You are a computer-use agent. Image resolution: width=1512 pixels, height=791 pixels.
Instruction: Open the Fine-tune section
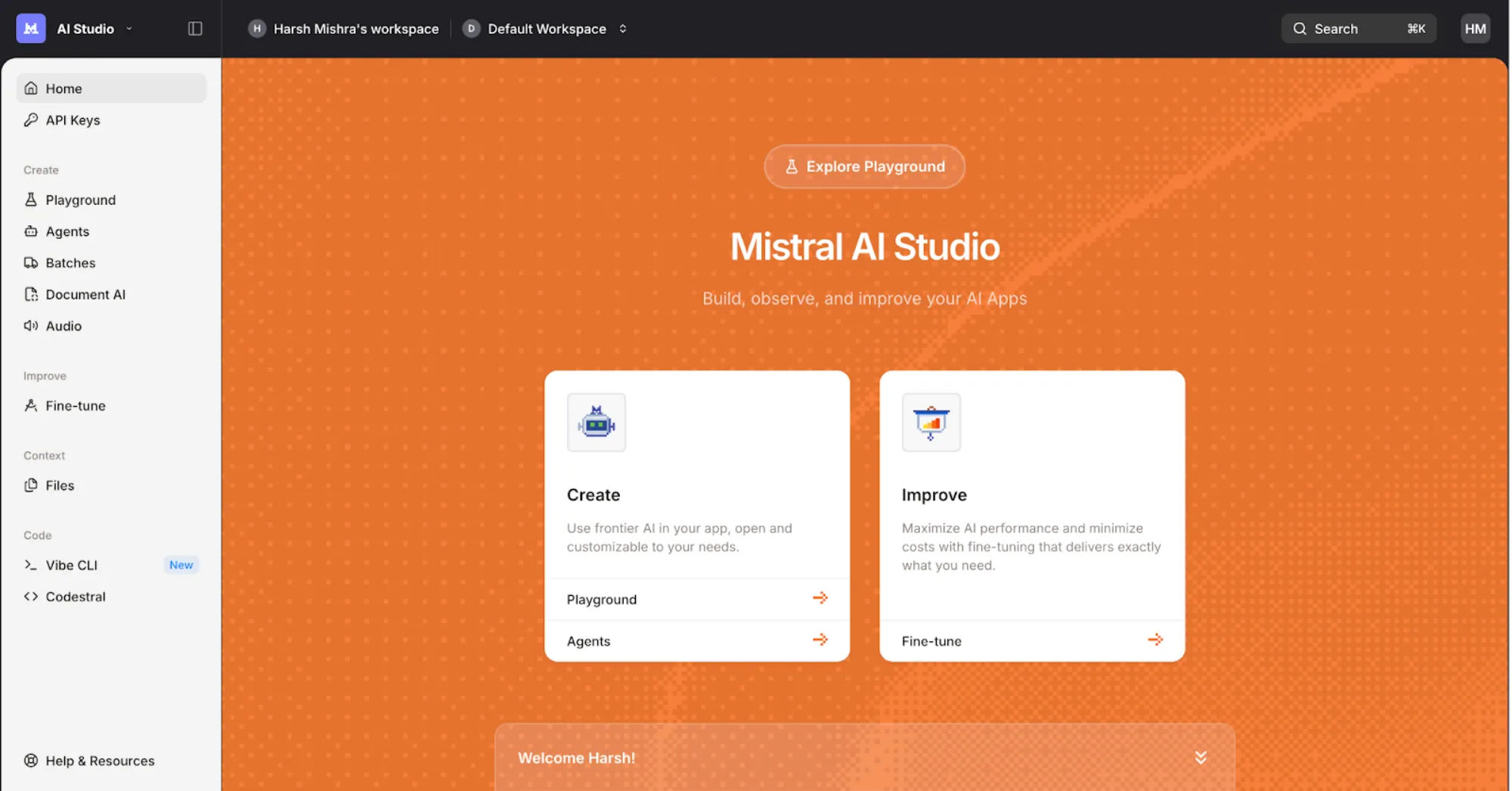coord(75,405)
